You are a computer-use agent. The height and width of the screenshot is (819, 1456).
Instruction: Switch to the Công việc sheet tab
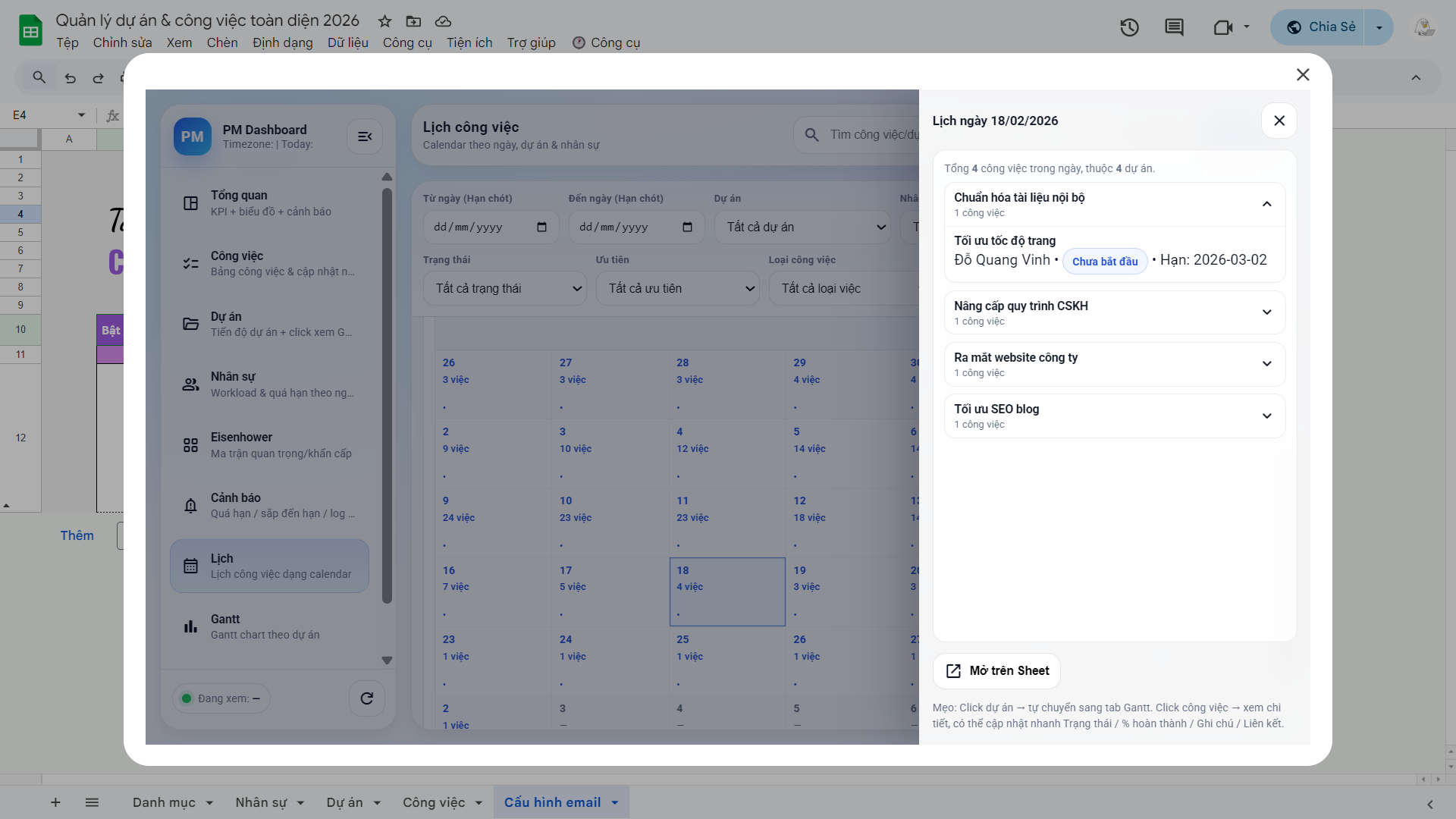pos(434,802)
